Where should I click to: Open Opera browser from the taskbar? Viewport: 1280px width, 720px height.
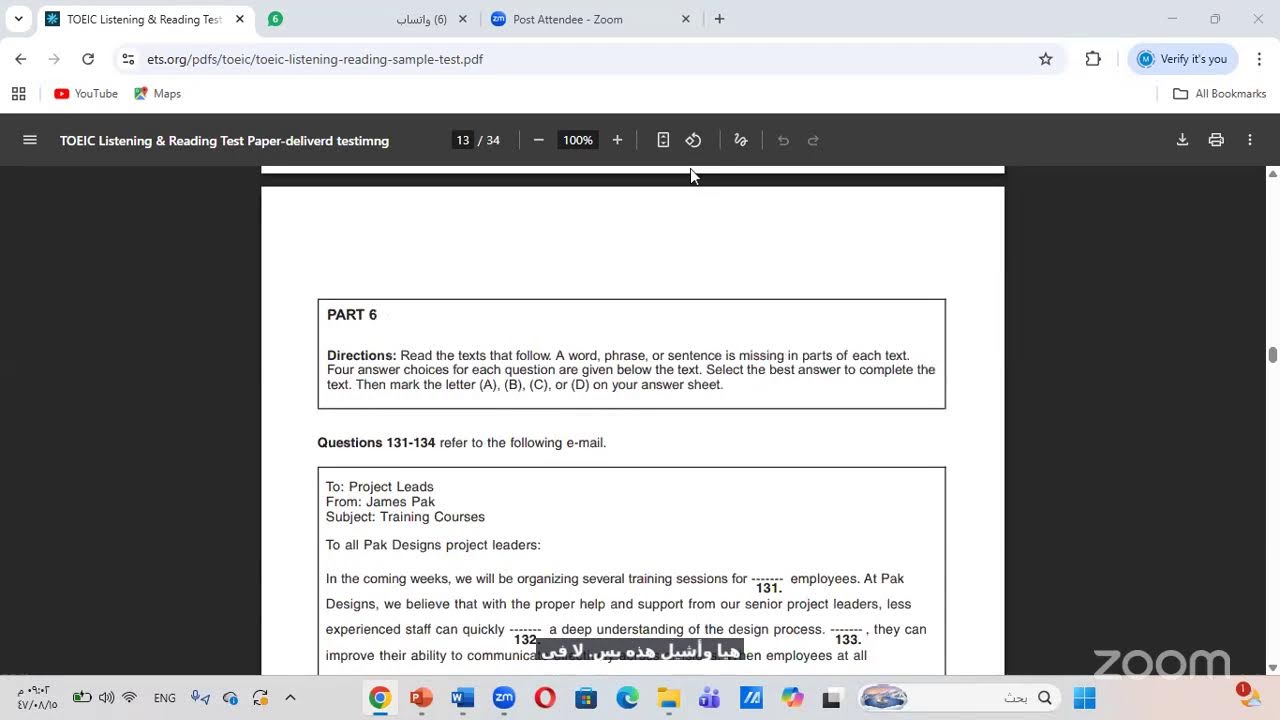(x=545, y=698)
